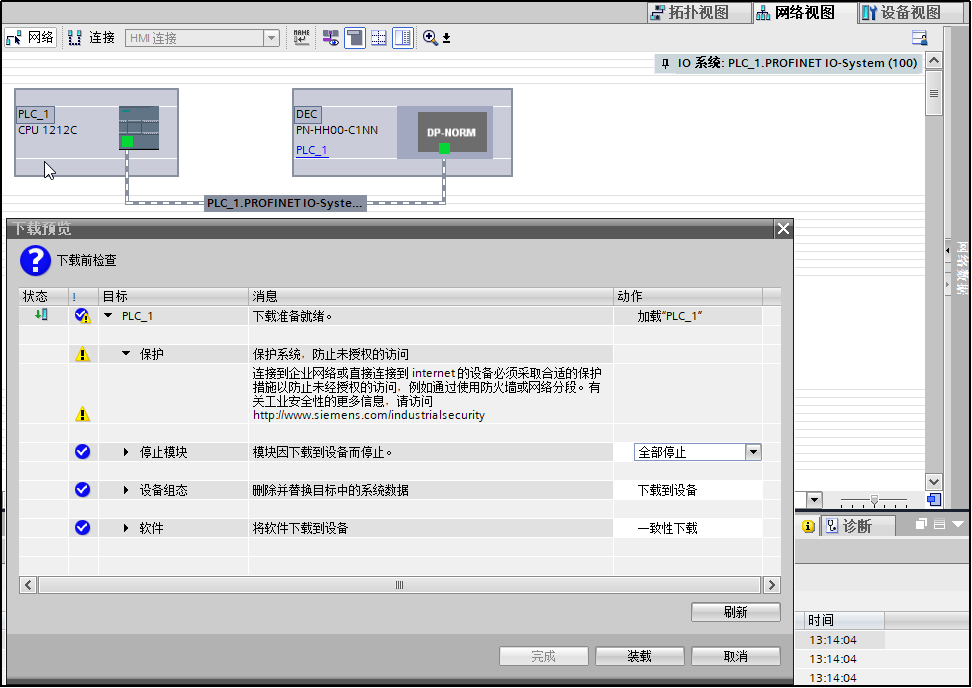This screenshot has width=972, height=688.
Task: Click the blue check icon for 设备组态
Action: pyautogui.click(x=82, y=490)
